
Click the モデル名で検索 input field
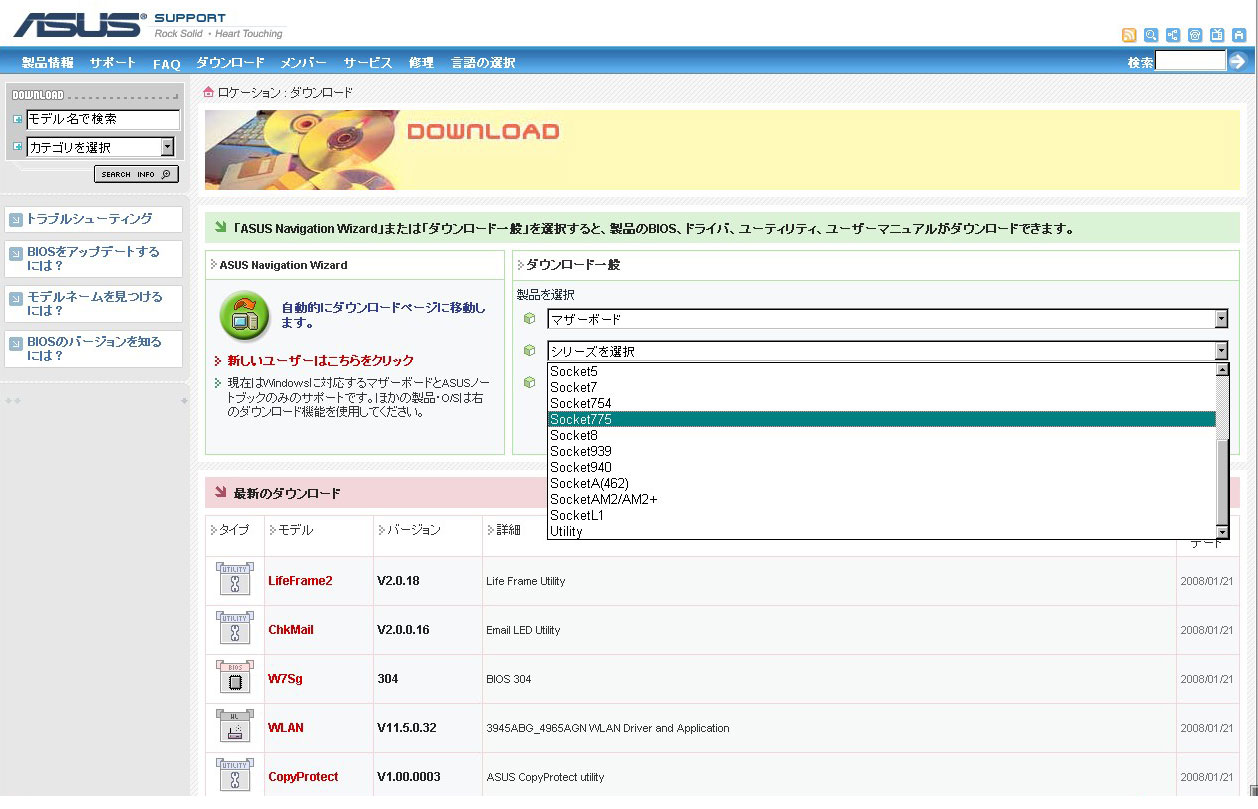[x=103, y=119]
